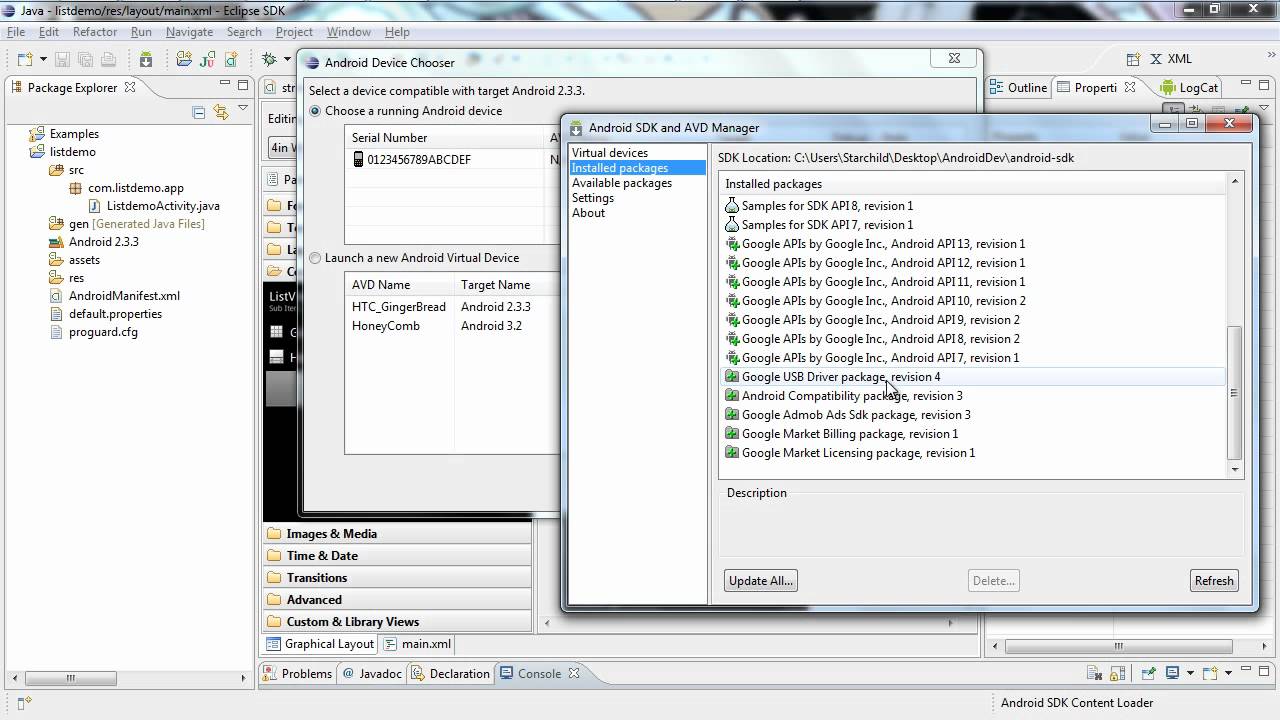Open the New wizard dropdown arrow

click(x=43, y=59)
